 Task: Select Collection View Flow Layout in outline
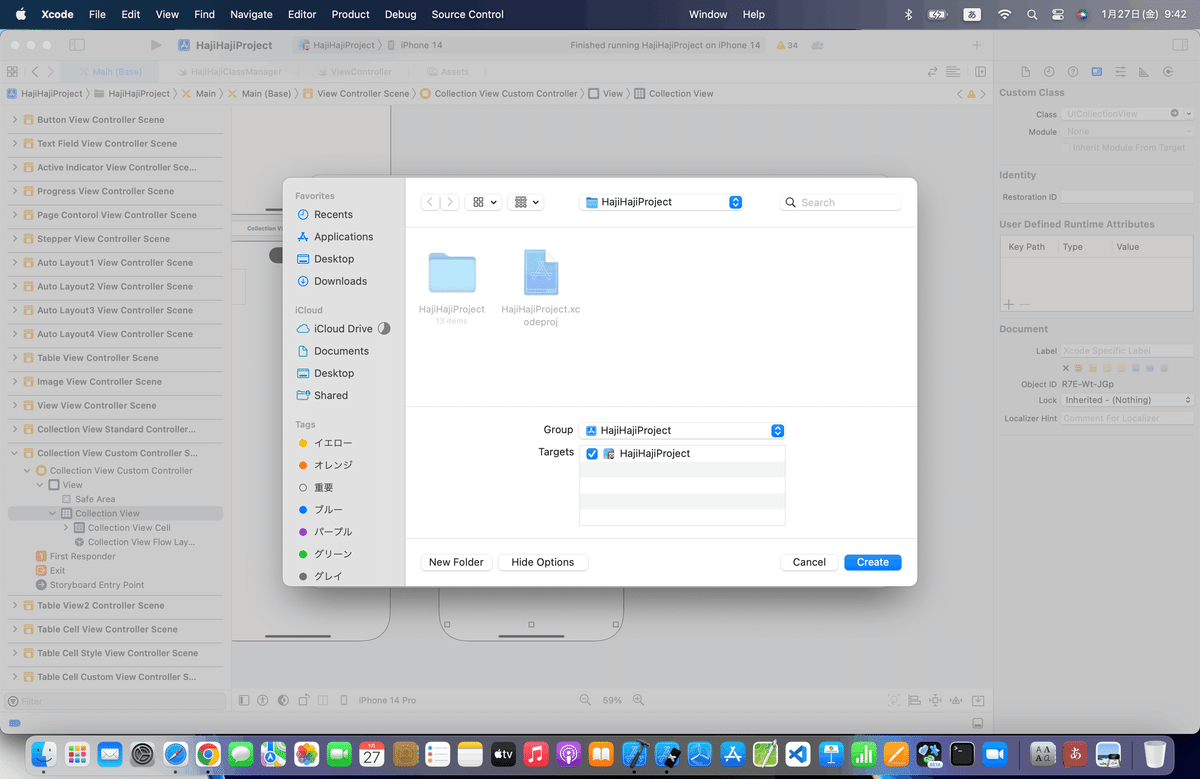point(134,542)
